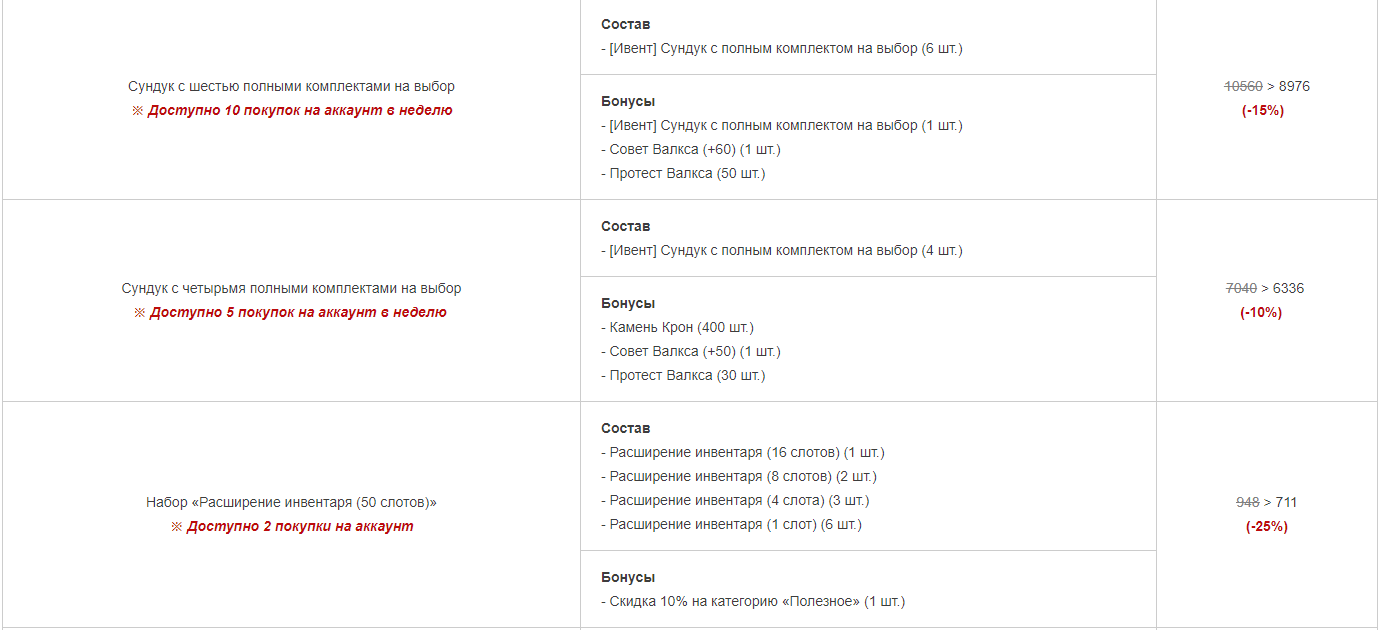
Task: Click 'Сундук с шестью полными комплектами на выбор' title
Action: 291,87
